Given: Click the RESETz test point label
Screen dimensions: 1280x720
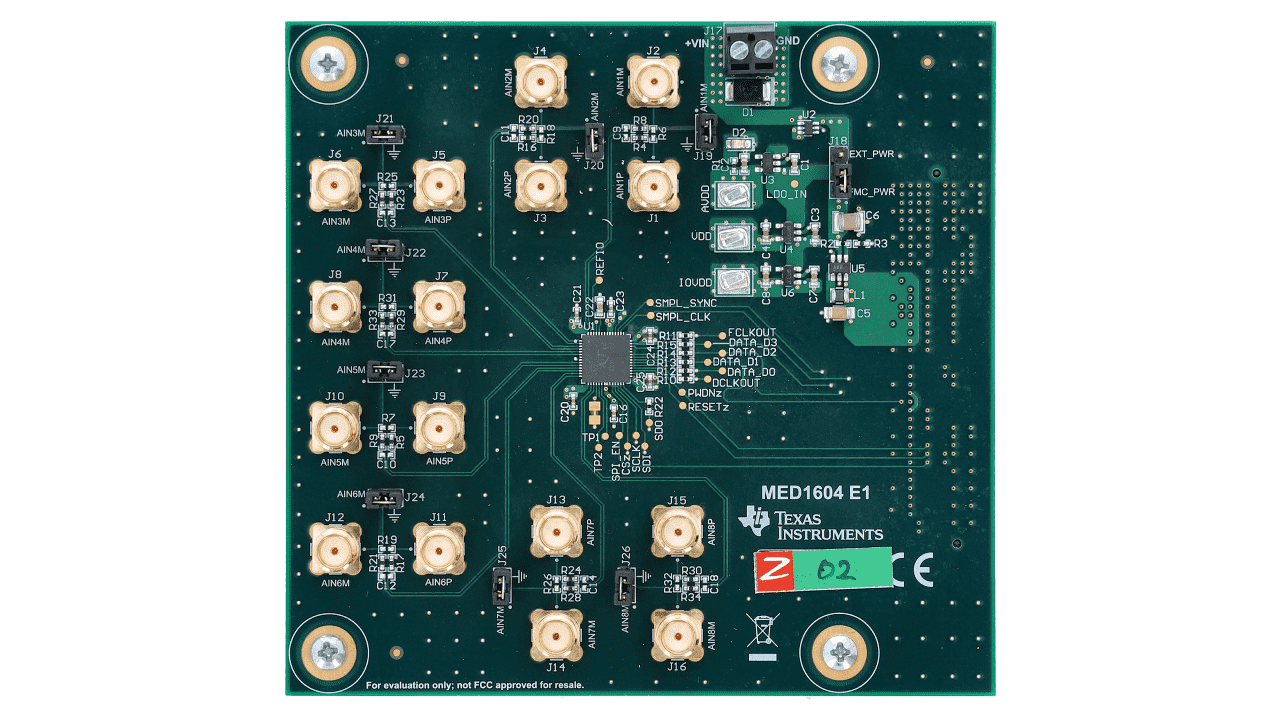Looking at the screenshot, I should (x=709, y=407).
